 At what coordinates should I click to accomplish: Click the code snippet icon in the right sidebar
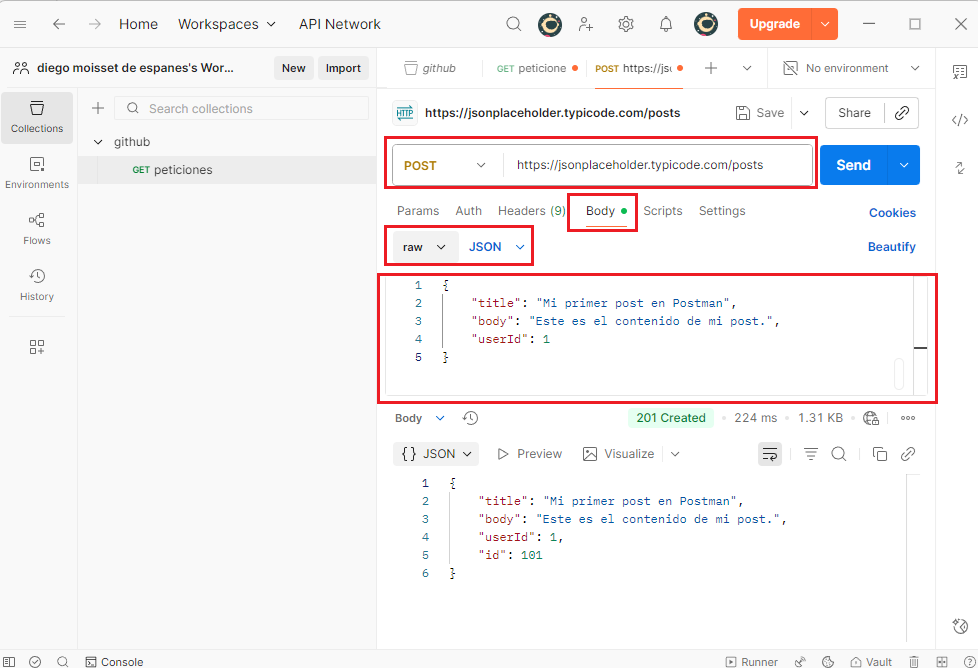(959, 120)
